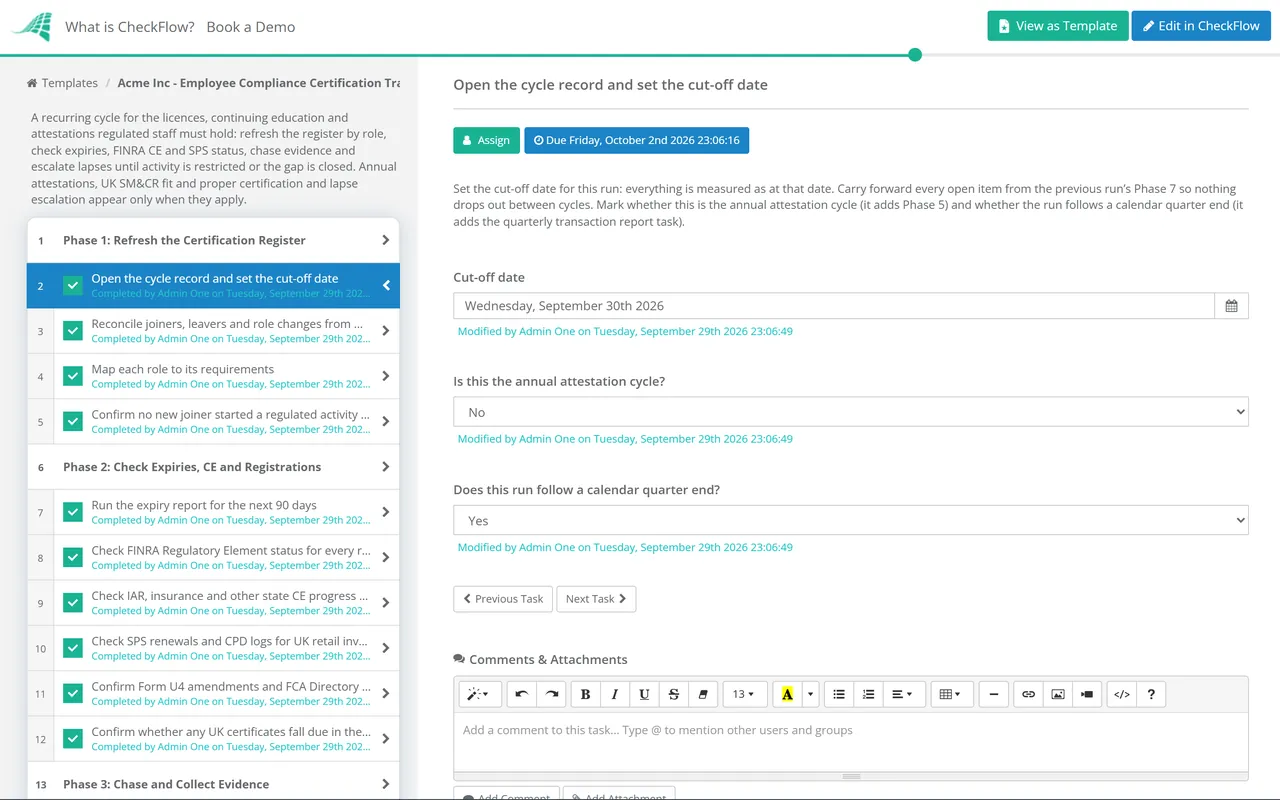Go to the Next Task
1280x800 pixels.
click(x=596, y=599)
